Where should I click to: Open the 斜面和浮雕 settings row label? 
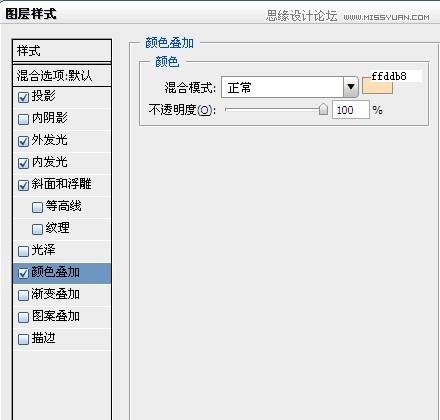coord(62,184)
